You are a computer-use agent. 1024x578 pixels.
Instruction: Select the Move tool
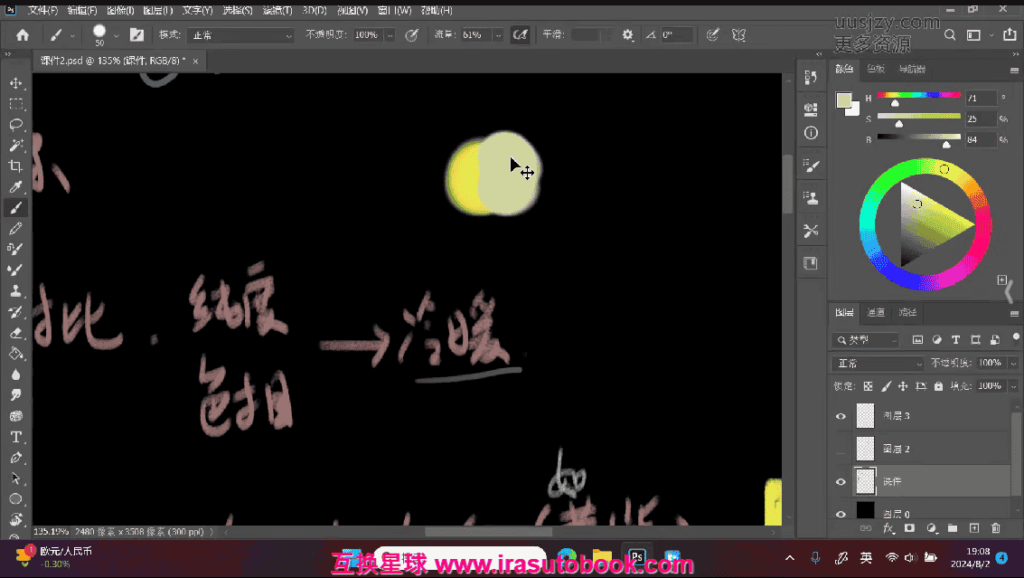tap(16, 83)
